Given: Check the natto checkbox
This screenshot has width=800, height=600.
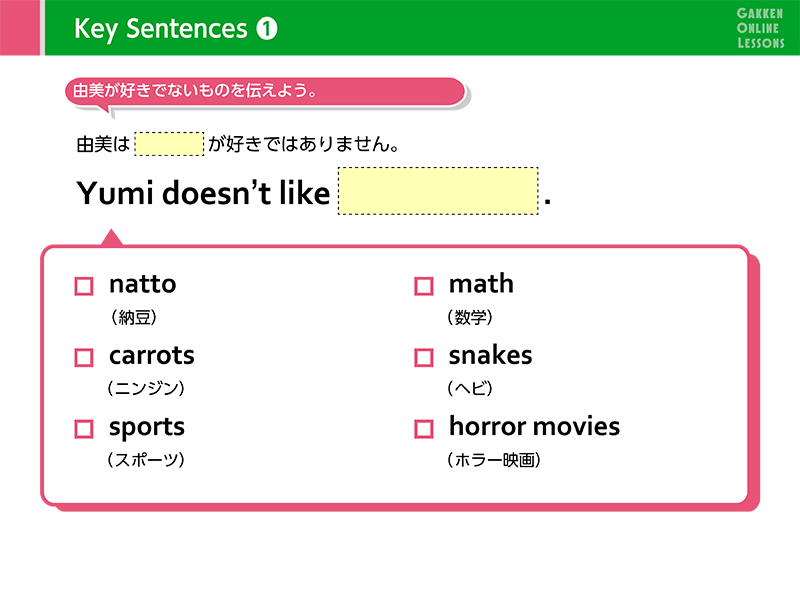Looking at the screenshot, I should (84, 286).
